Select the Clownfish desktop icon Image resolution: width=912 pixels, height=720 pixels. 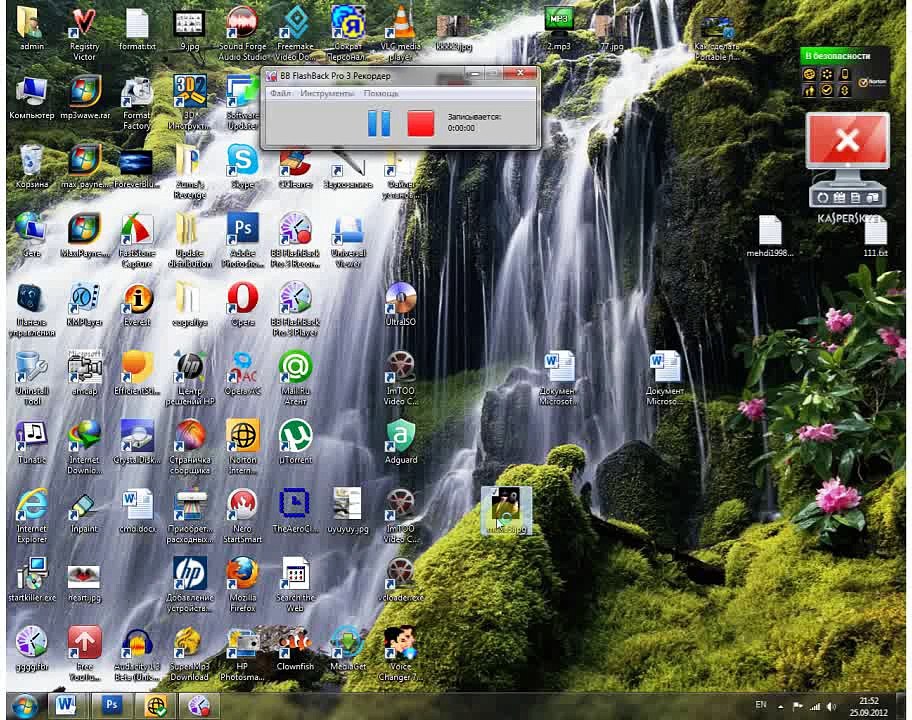295,648
